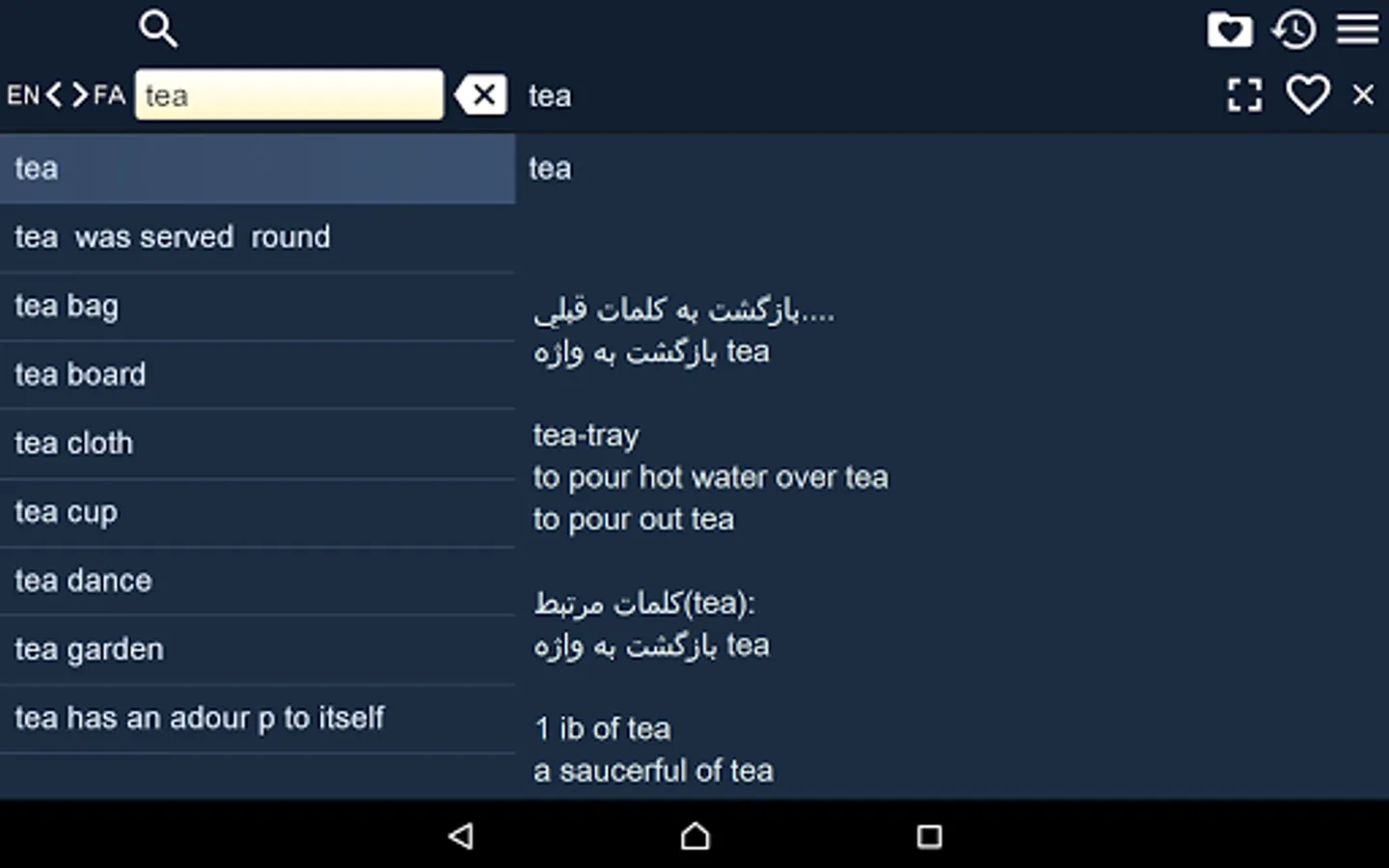Tap the search magnifier icon

158,29
